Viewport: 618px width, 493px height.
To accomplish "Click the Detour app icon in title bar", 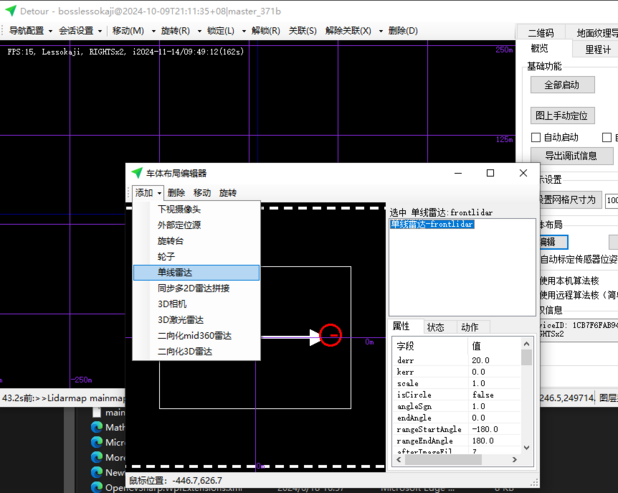I will pyautogui.click(x=11, y=11).
